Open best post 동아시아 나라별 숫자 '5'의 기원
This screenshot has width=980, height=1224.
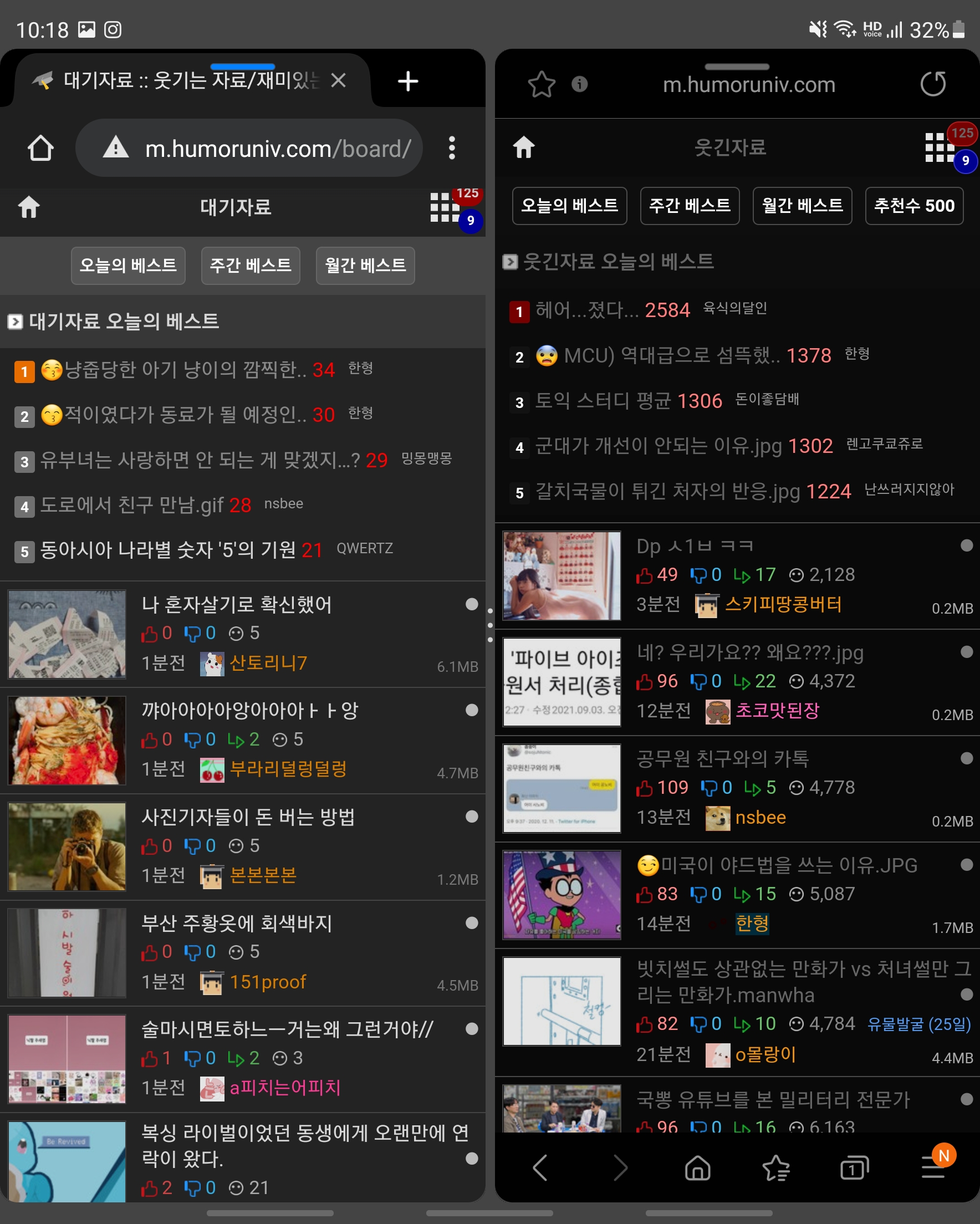[x=168, y=549]
